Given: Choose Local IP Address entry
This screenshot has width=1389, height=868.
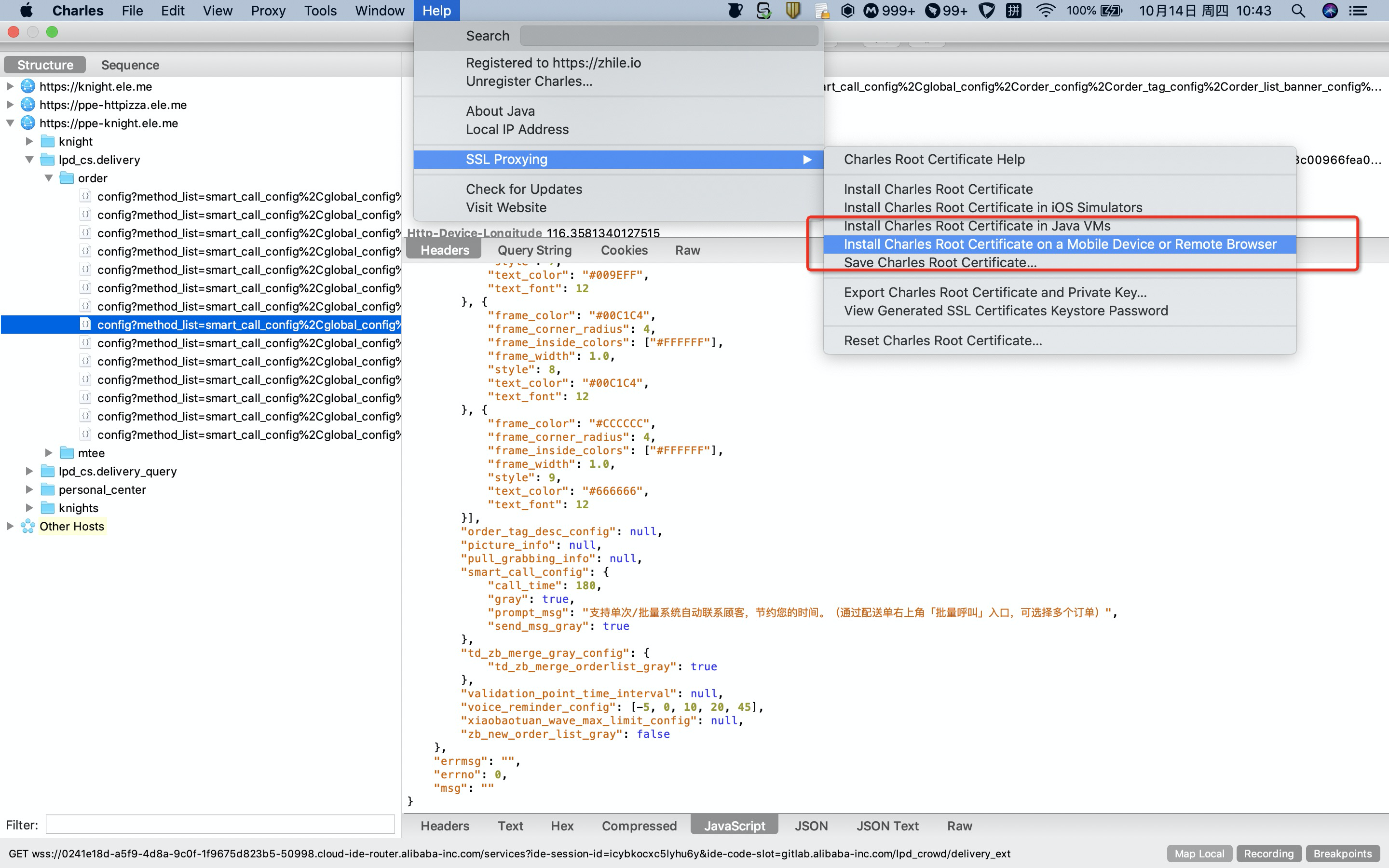Looking at the screenshot, I should [618, 129].
